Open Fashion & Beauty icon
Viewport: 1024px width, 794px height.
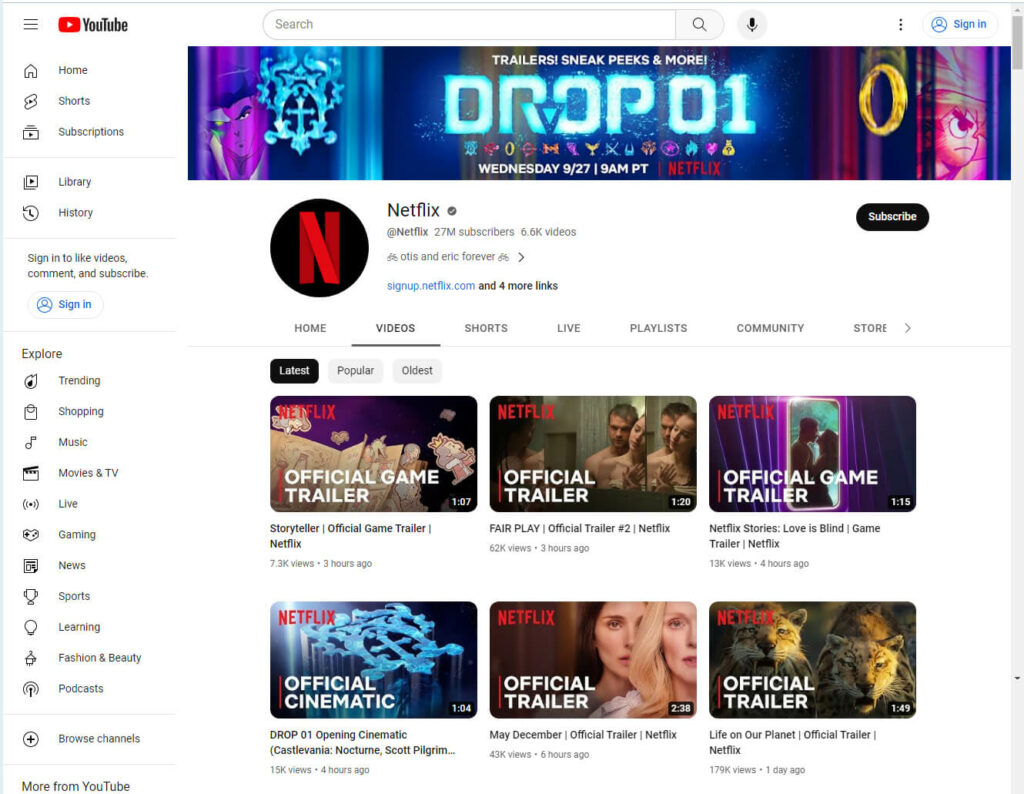(x=31, y=658)
